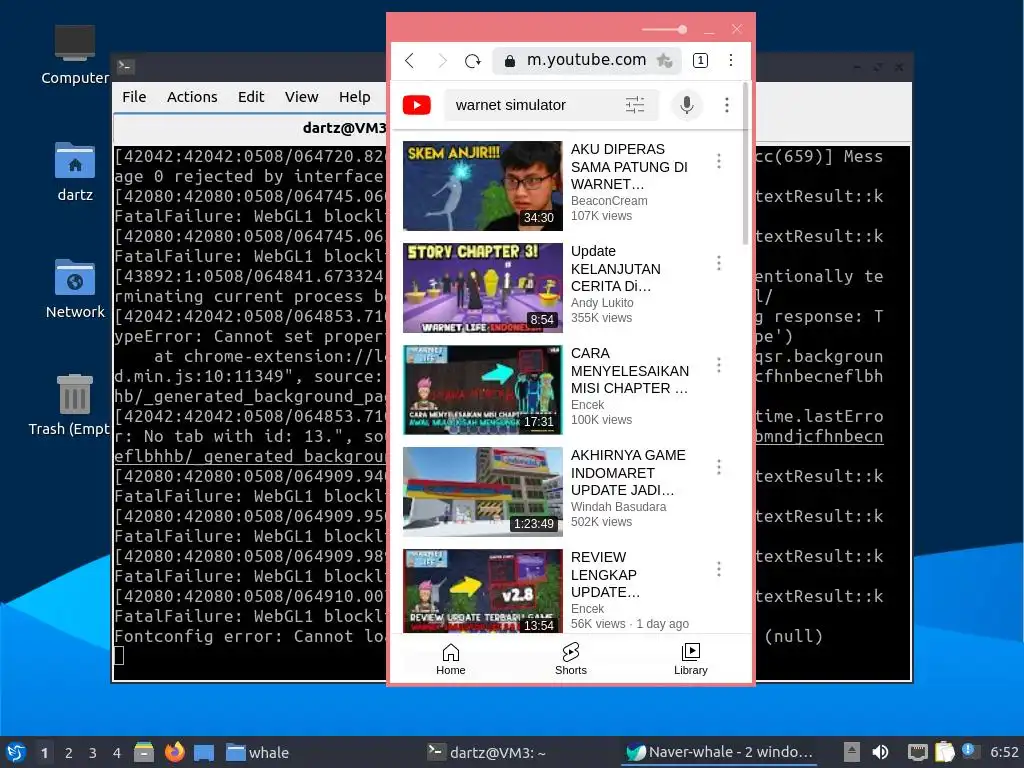Click the Windah Basudara channel name
The height and width of the screenshot is (768, 1024).
(x=618, y=506)
